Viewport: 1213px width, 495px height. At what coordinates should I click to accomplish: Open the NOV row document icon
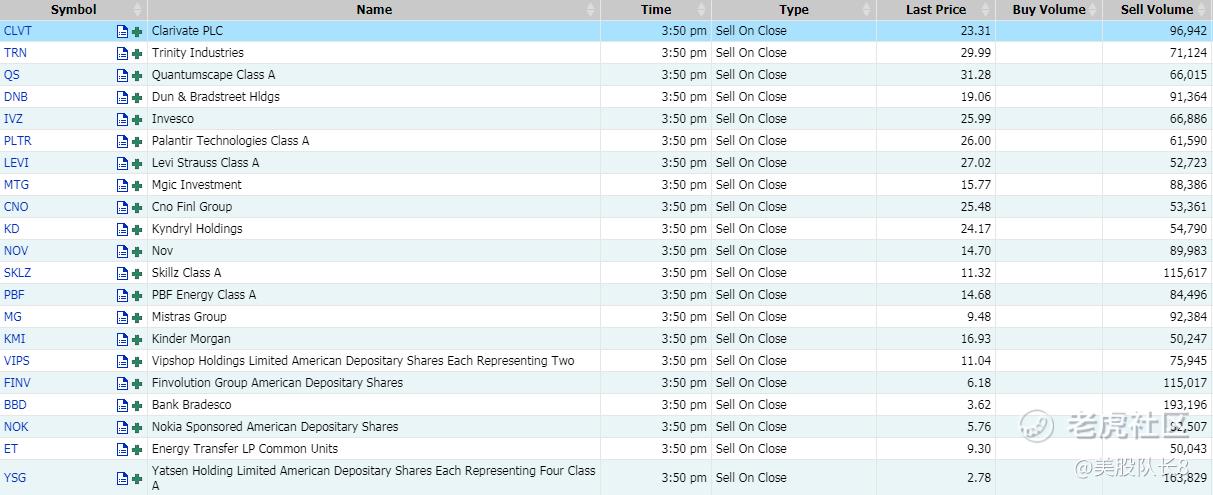coord(122,252)
